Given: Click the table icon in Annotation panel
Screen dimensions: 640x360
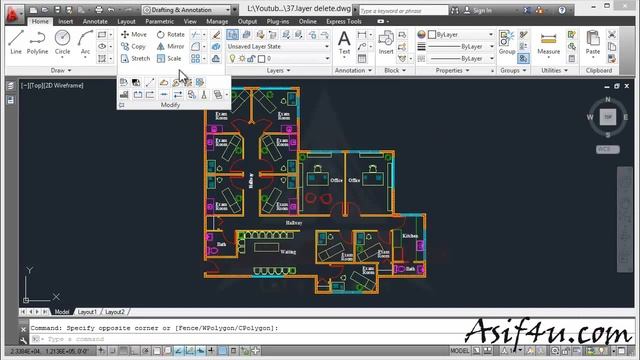Looking at the screenshot, I should coord(362,59).
